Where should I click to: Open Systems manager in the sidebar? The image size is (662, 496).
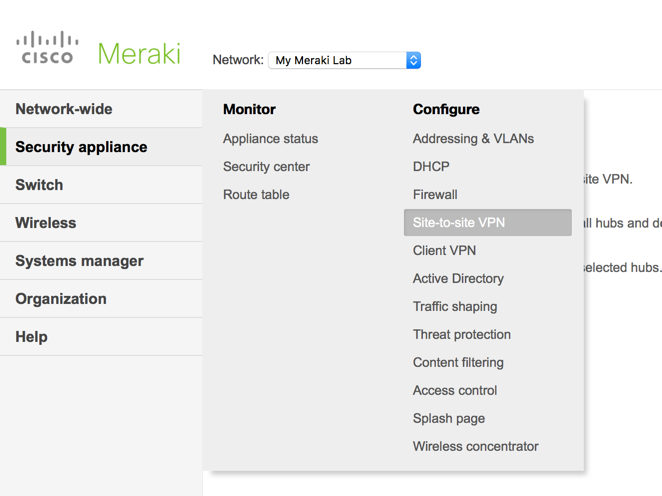(101, 261)
